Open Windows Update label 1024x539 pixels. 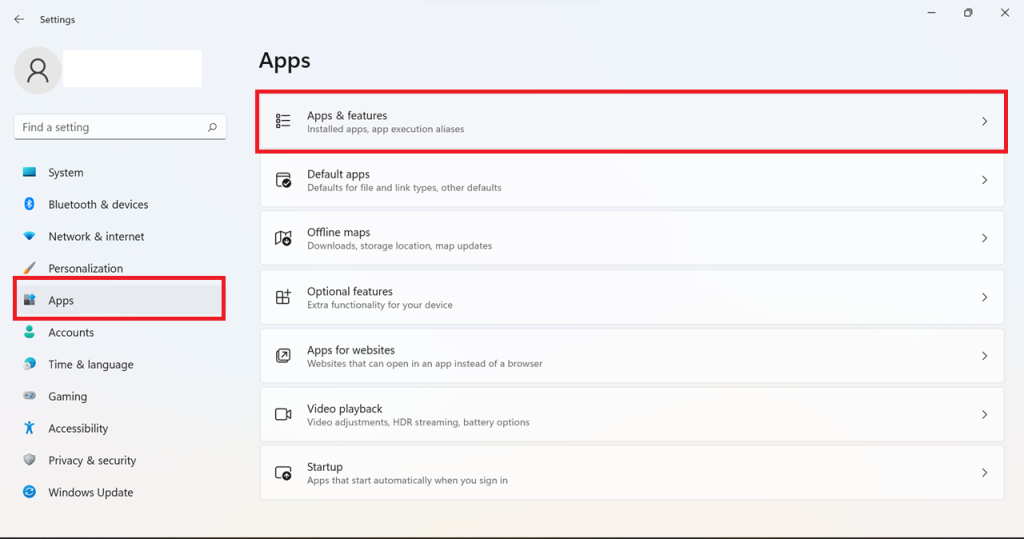click(91, 493)
